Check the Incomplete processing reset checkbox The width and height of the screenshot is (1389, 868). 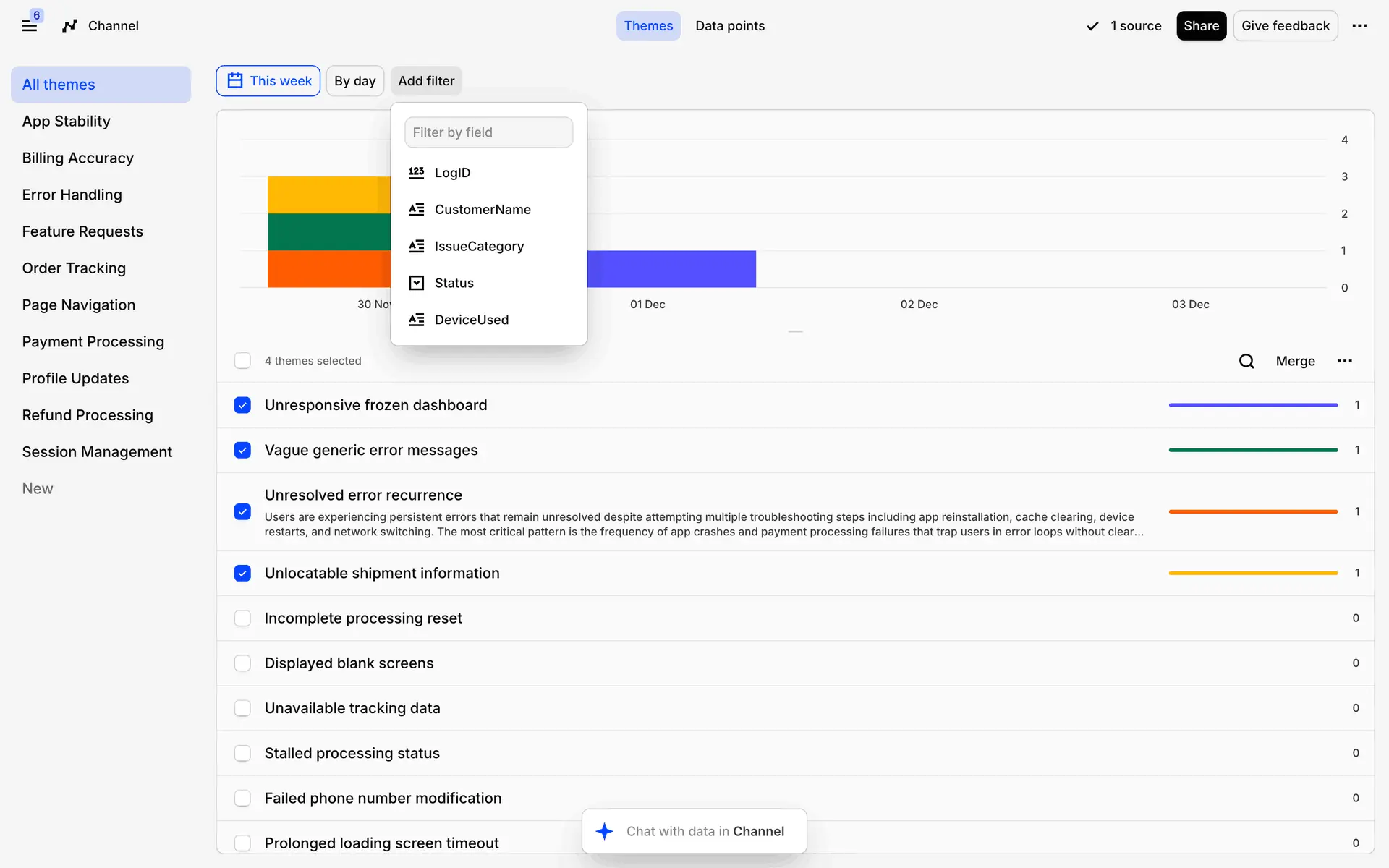pyautogui.click(x=242, y=618)
